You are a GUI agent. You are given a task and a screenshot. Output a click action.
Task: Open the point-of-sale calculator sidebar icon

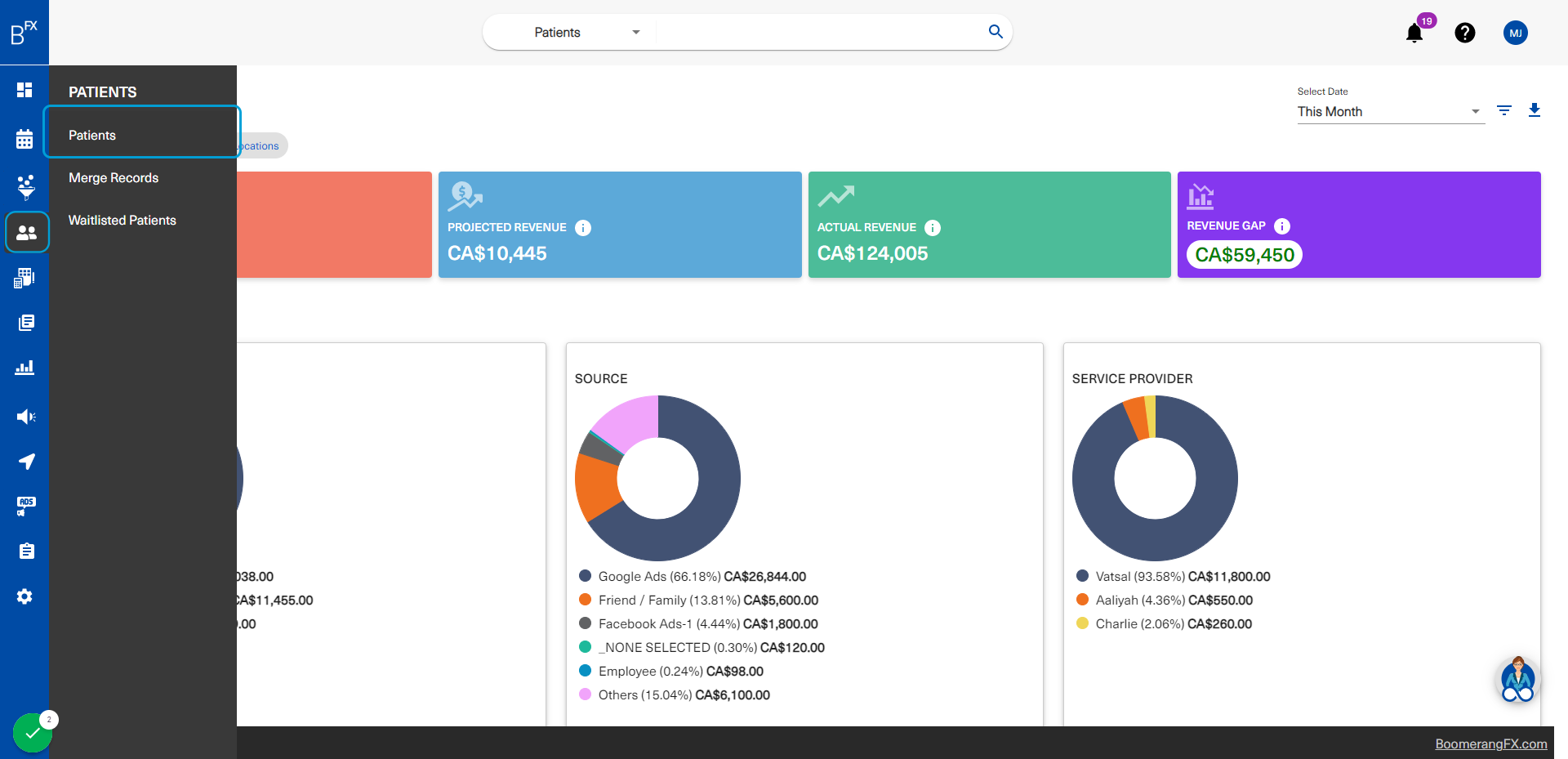pyautogui.click(x=24, y=278)
